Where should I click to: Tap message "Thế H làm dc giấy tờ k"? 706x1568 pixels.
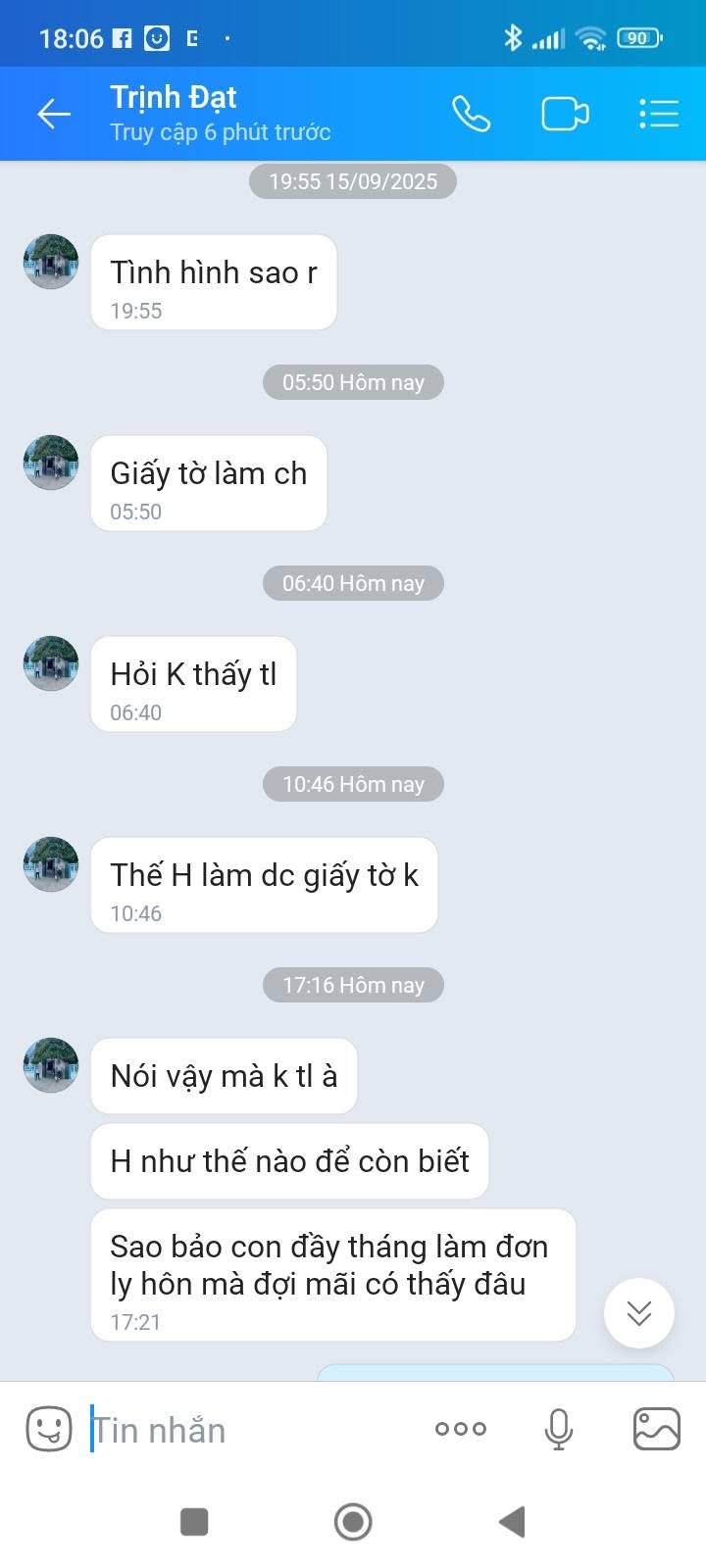coord(264,885)
